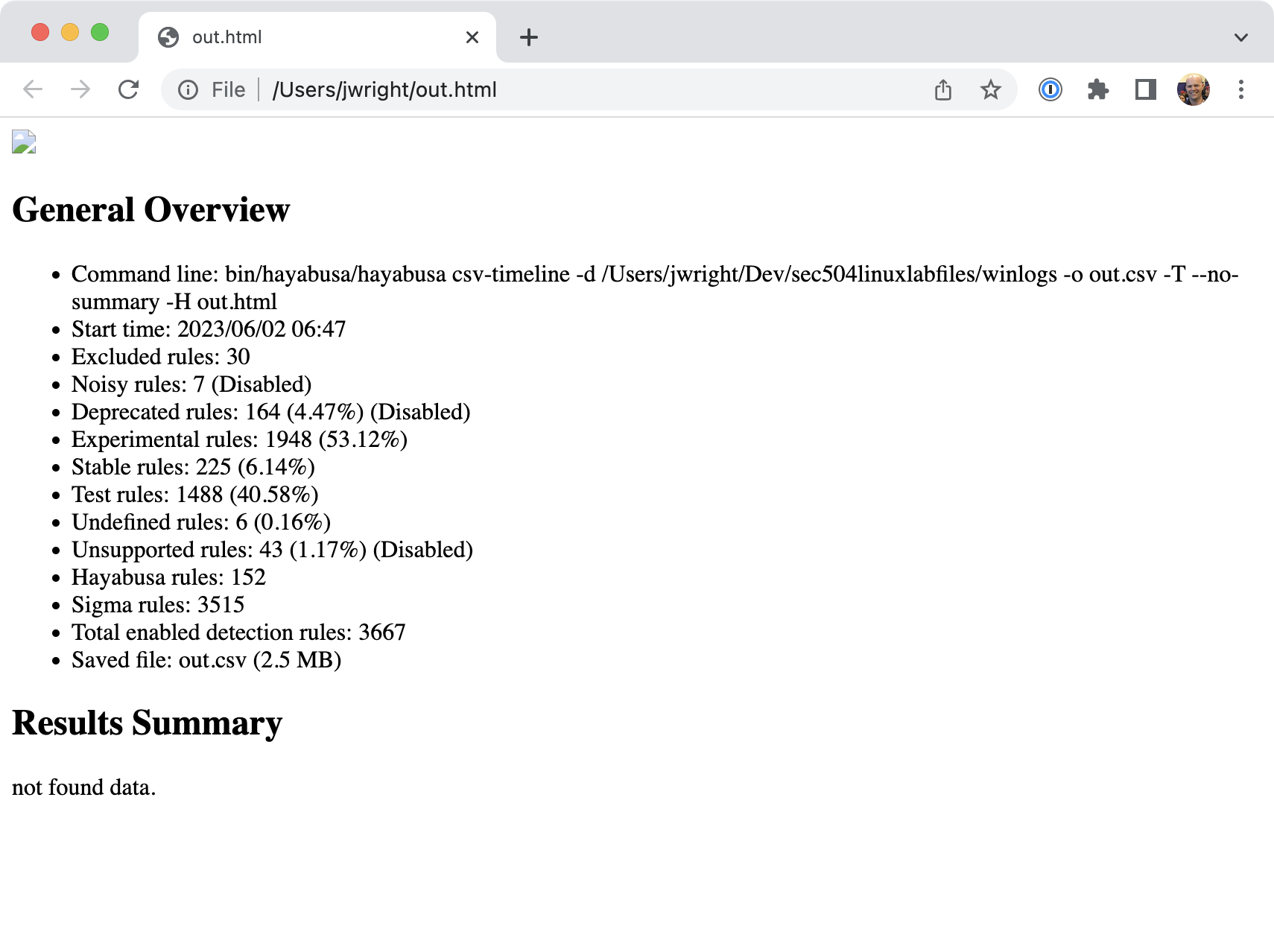The image size is (1274, 952).
Task: Go back using the back arrow icon
Action: tap(31, 89)
